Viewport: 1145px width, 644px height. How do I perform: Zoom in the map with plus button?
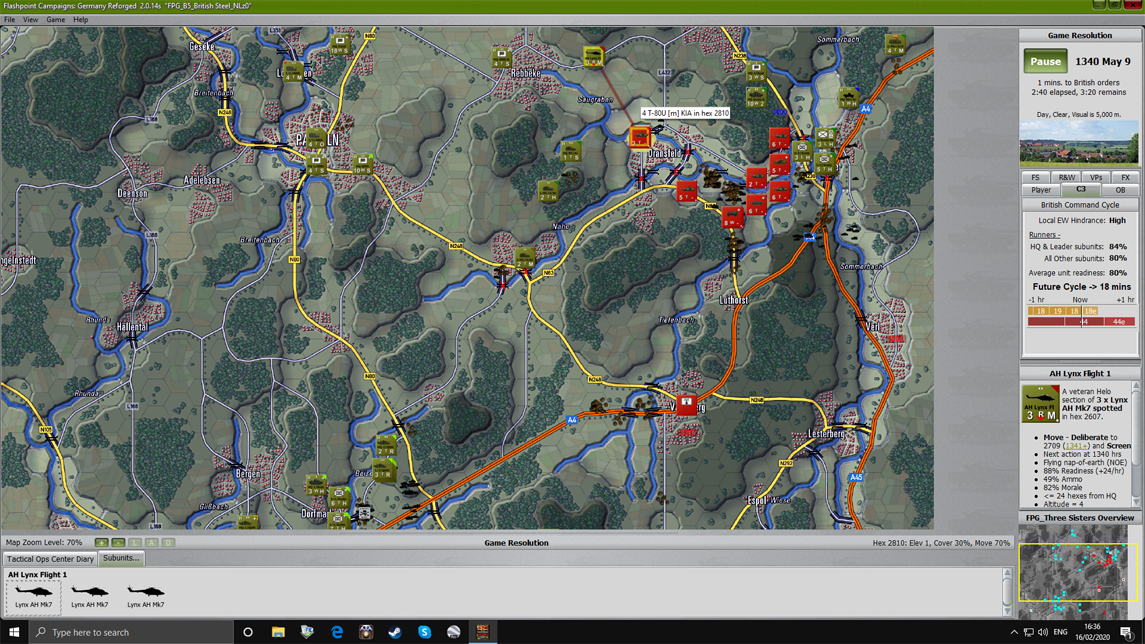point(102,543)
